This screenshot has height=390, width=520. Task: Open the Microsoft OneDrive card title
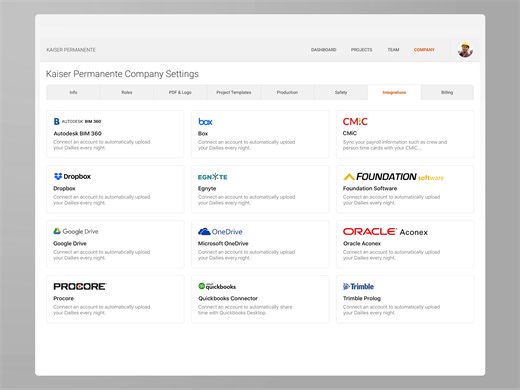(223, 243)
